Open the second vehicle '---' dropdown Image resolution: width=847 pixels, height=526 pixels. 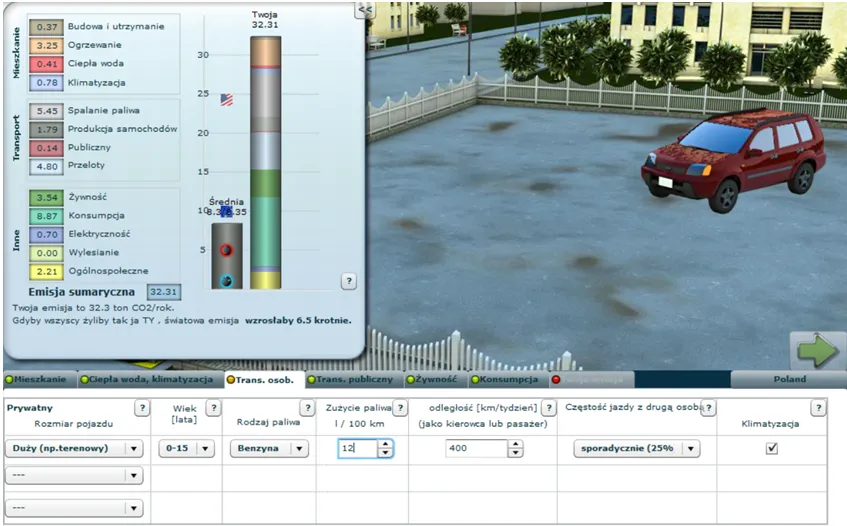click(x=74, y=475)
